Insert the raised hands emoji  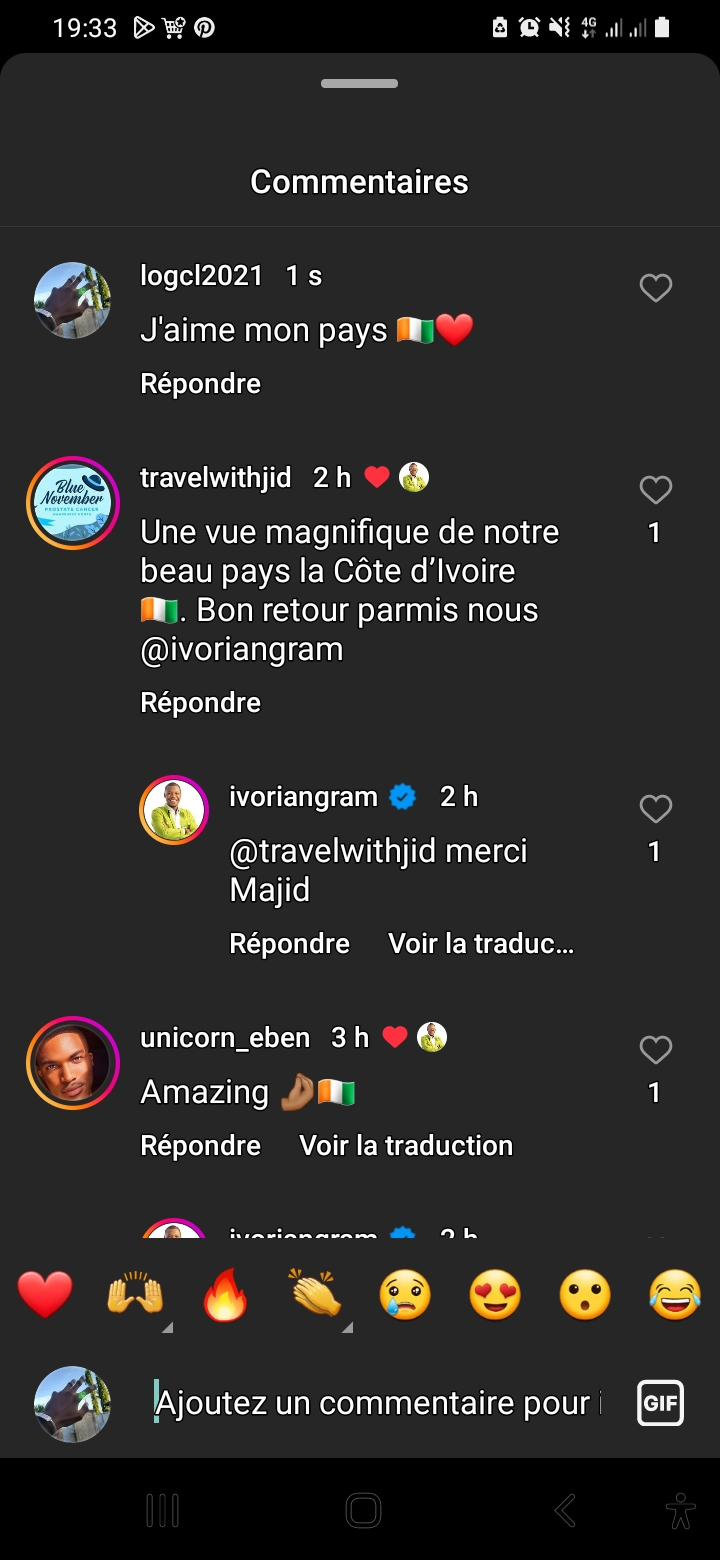(x=135, y=1295)
